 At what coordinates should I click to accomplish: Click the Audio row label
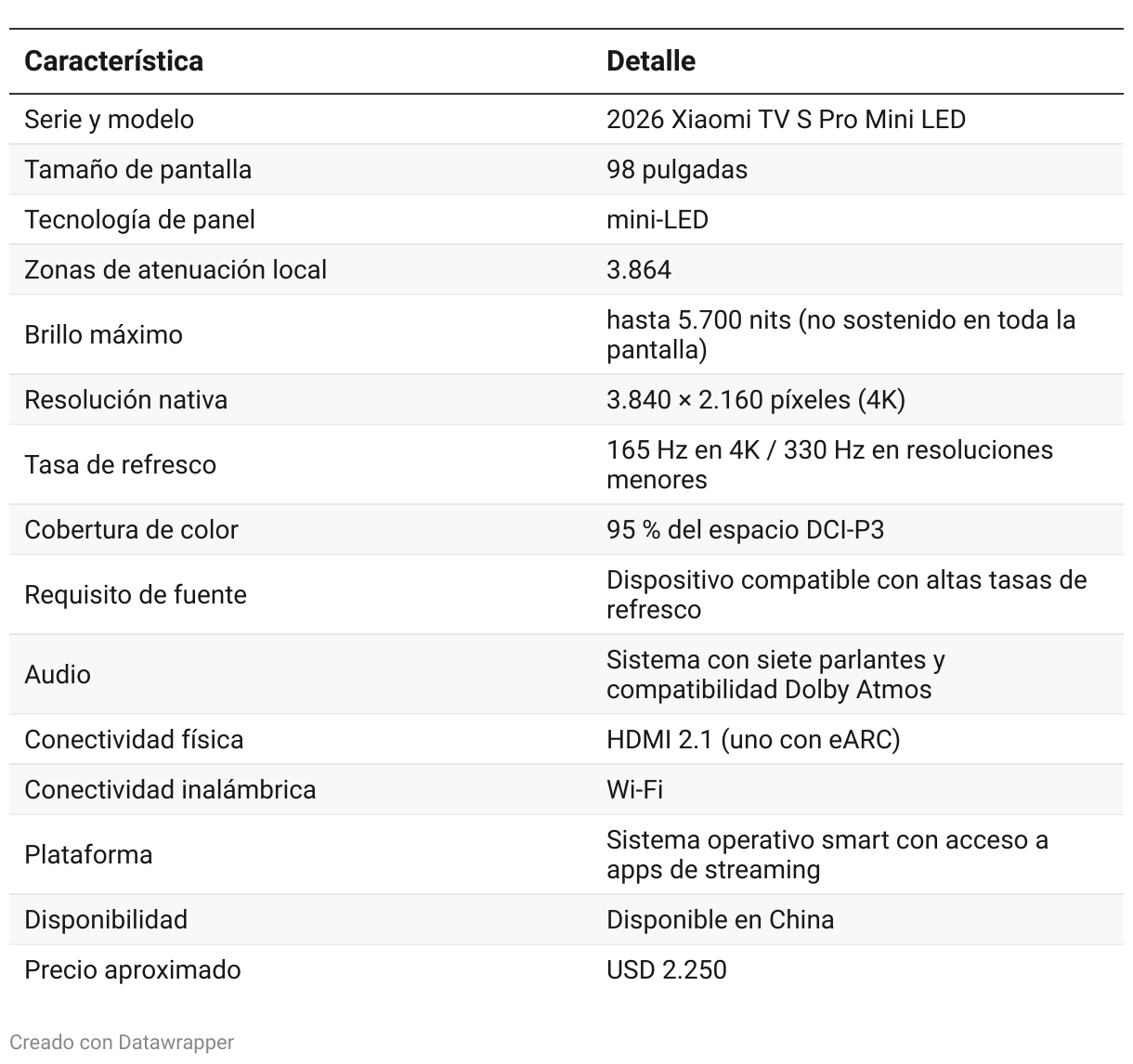(58, 675)
